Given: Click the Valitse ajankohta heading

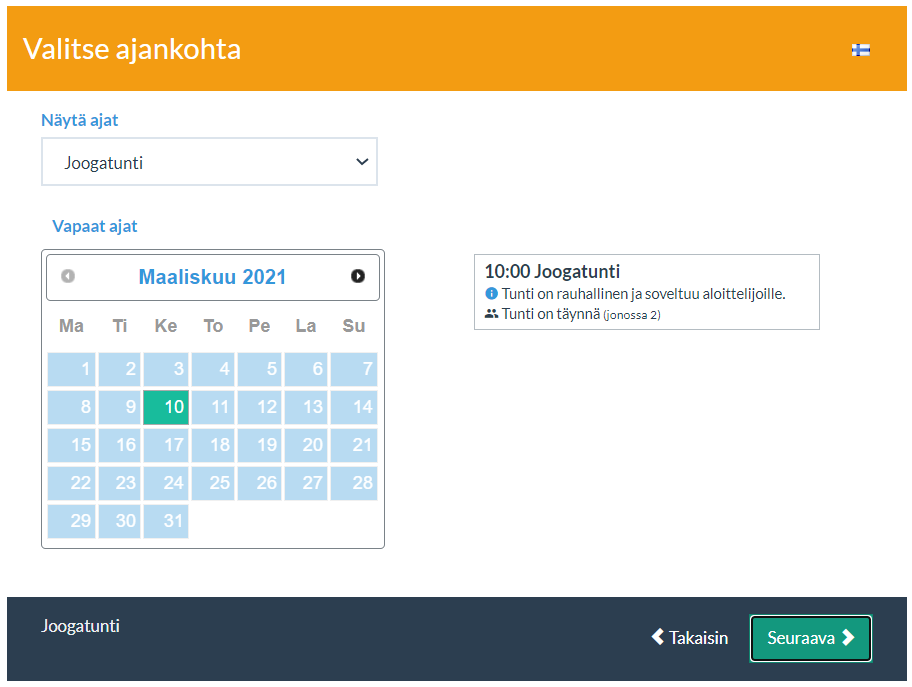Looking at the screenshot, I should pos(132,49).
